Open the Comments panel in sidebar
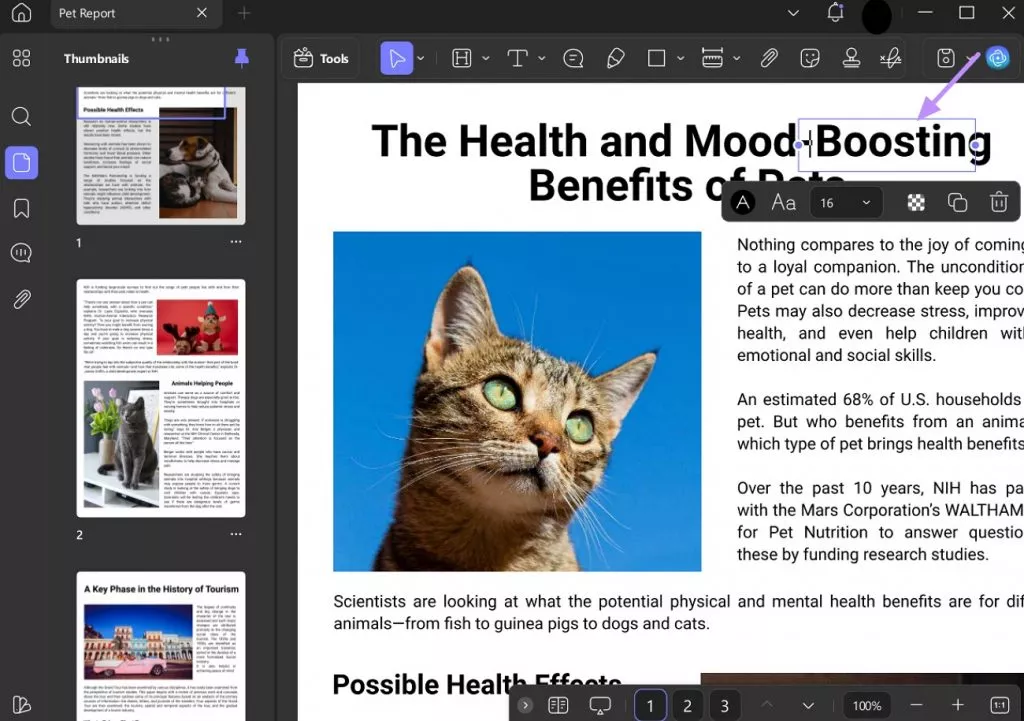This screenshot has width=1024, height=721. [21, 253]
